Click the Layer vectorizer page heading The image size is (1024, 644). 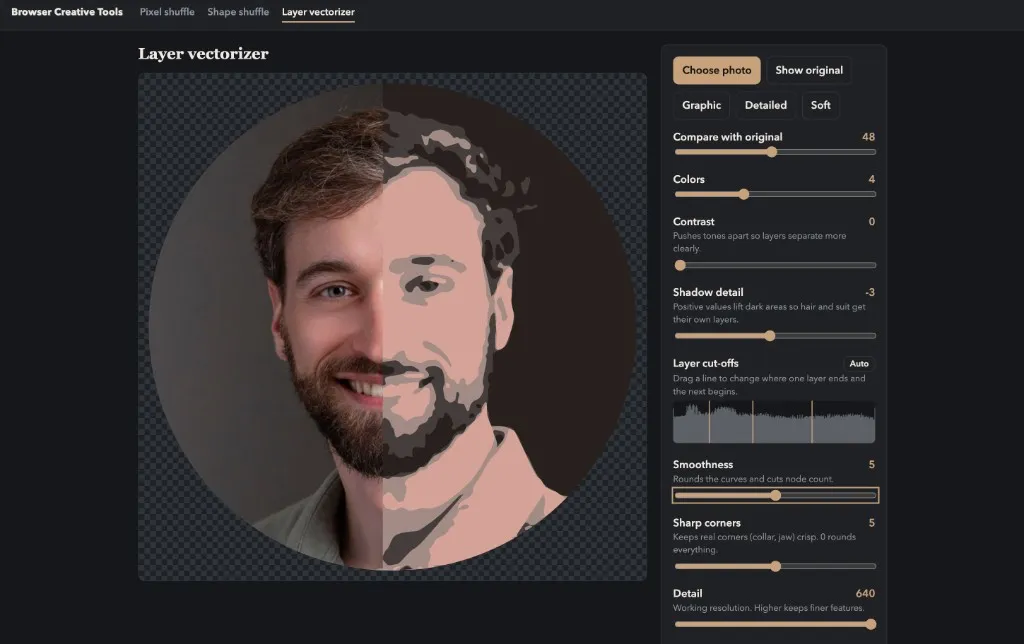coord(203,54)
